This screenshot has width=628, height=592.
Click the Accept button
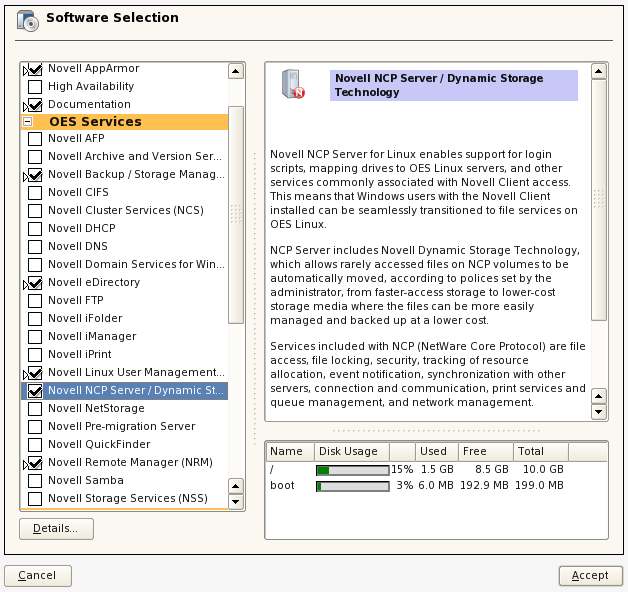tap(590, 576)
